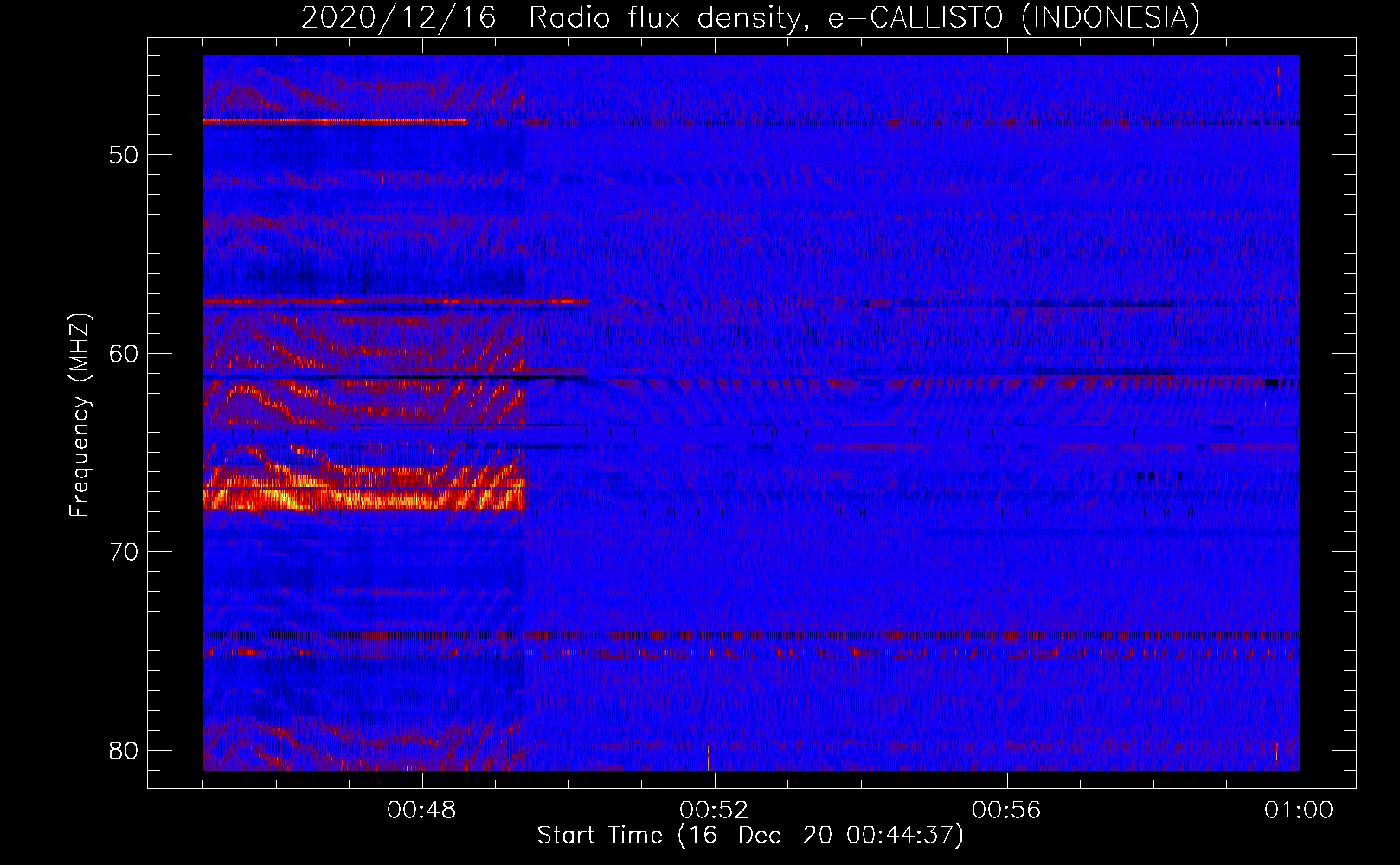The width and height of the screenshot is (1400, 865).
Task: Click the red horizontal line near 48 MHz
Action: (335, 122)
